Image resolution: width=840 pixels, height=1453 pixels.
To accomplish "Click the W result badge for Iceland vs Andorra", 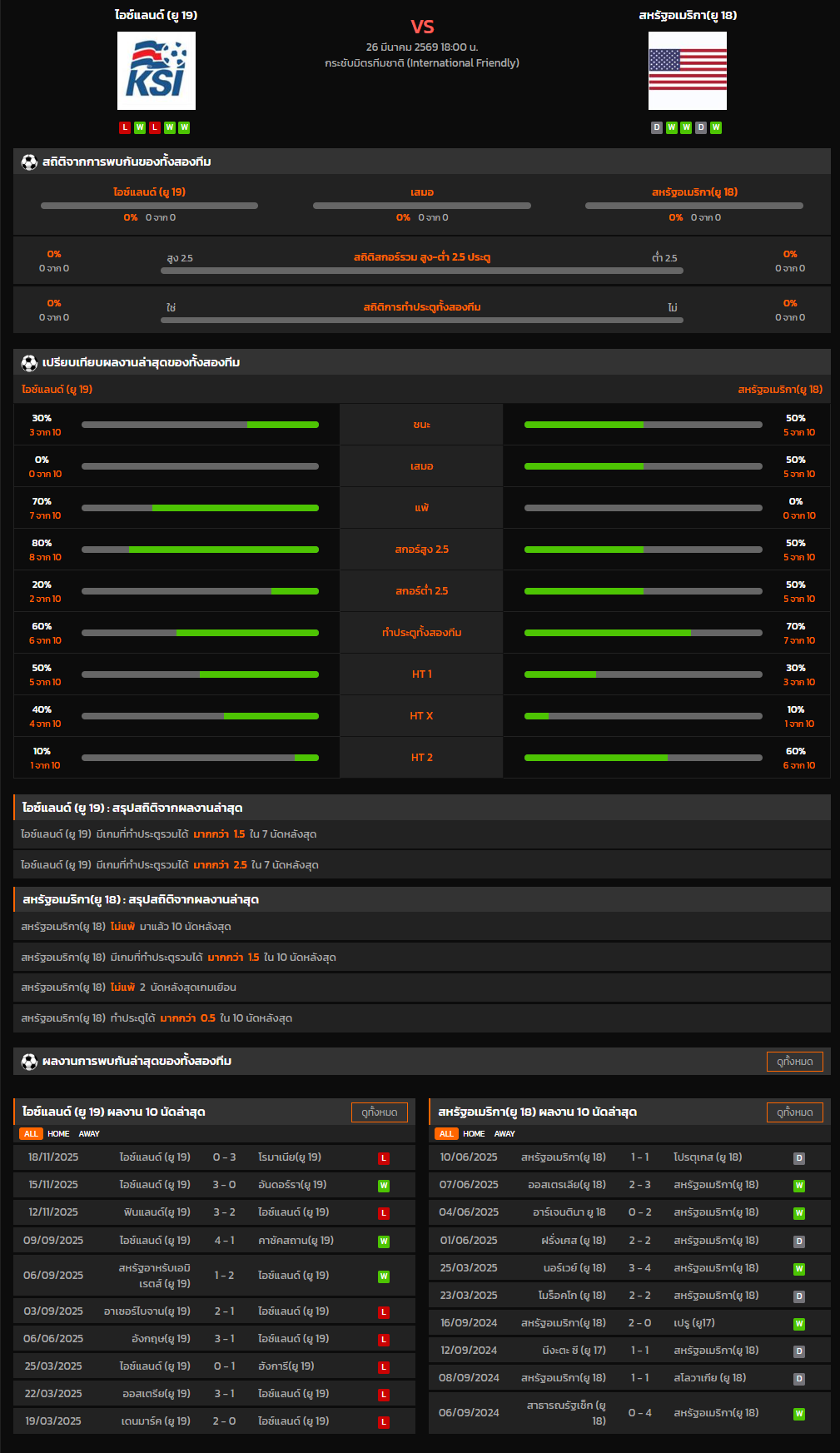I will pyautogui.click(x=384, y=1186).
